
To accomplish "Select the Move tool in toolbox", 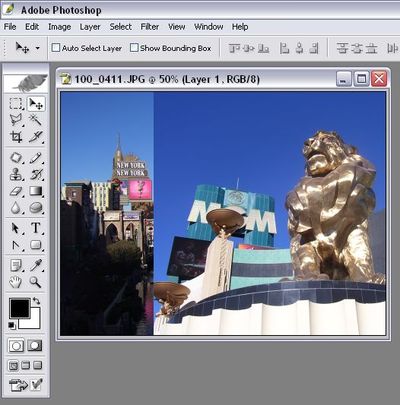I will click(36, 104).
